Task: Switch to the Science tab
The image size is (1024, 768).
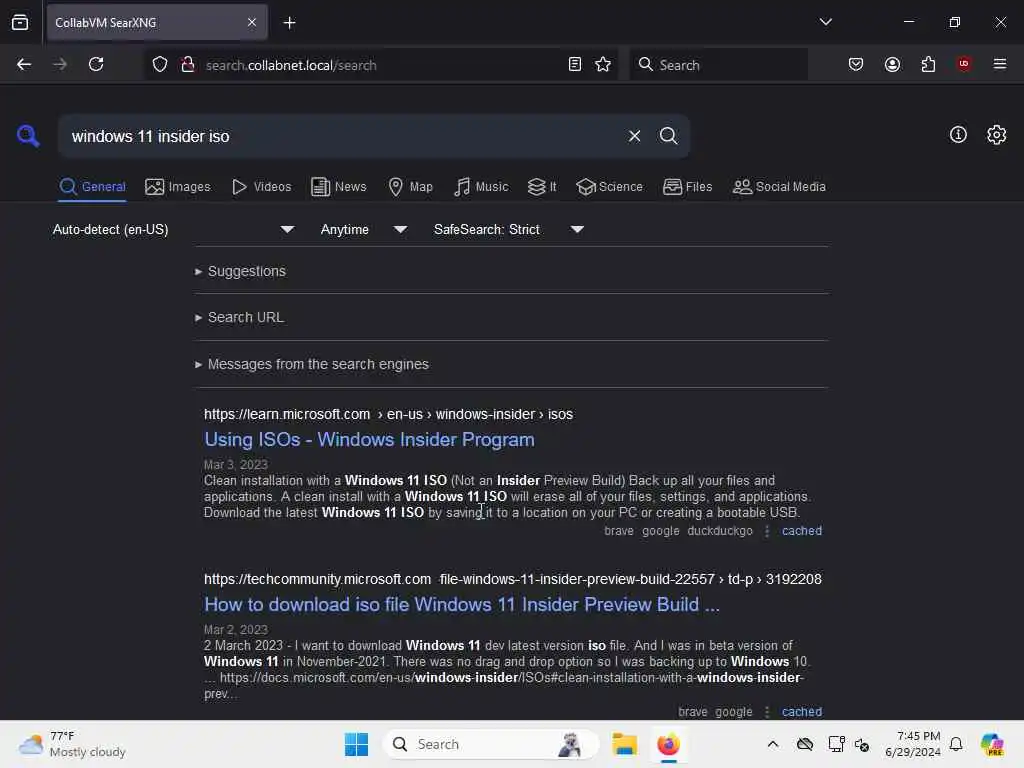Action: [609, 187]
